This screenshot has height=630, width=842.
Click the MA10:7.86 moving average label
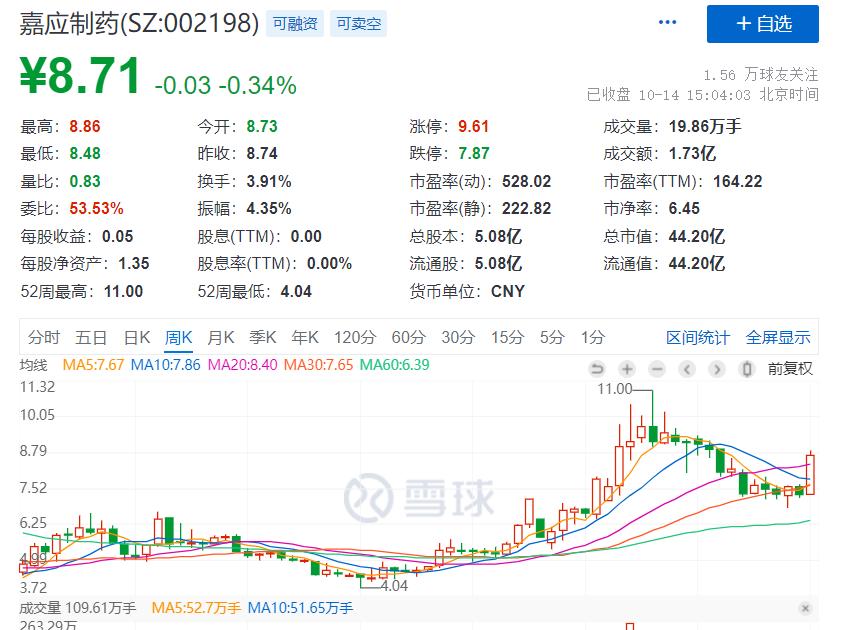[165, 365]
